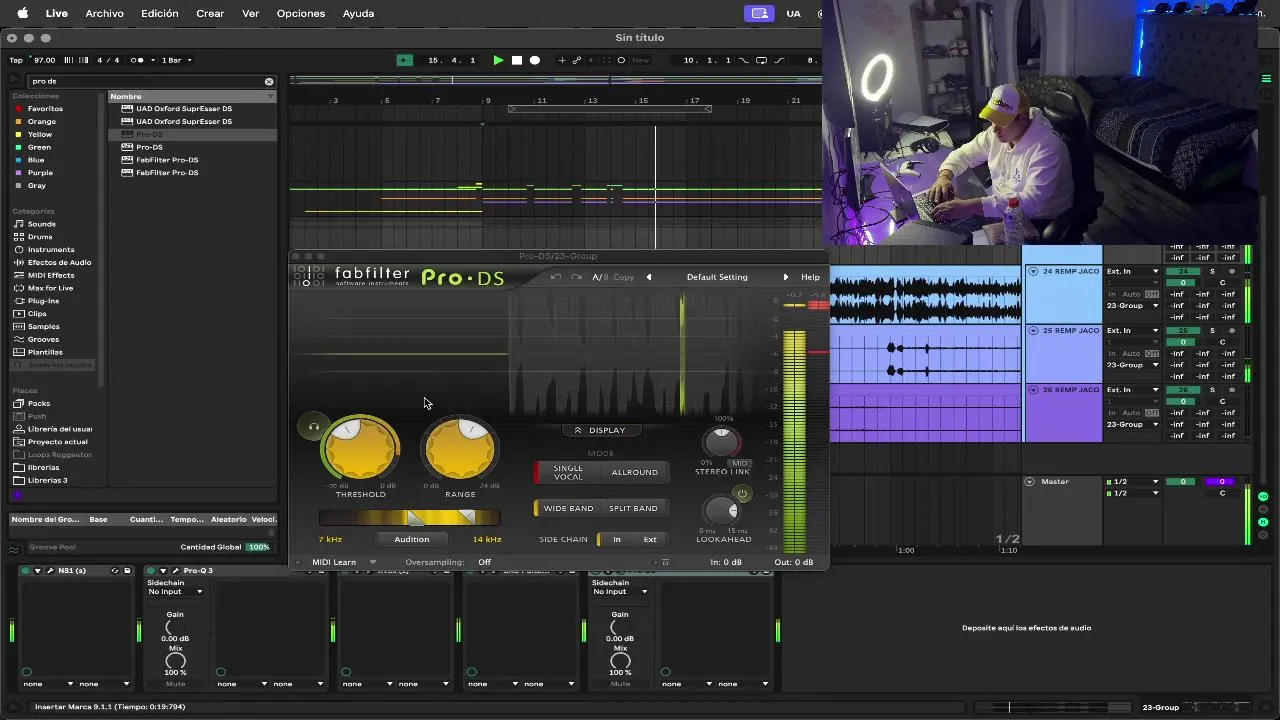This screenshot has height=720, width=1280.
Task: Open the Ver menu
Action: coord(251,13)
